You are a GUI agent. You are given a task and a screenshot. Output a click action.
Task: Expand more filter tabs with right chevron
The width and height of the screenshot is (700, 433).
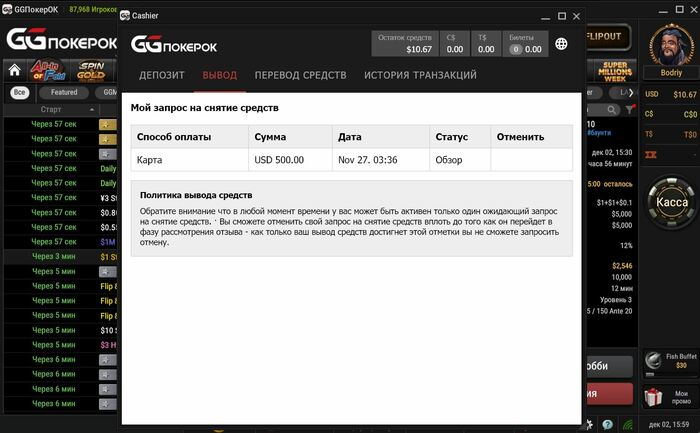(x=631, y=92)
